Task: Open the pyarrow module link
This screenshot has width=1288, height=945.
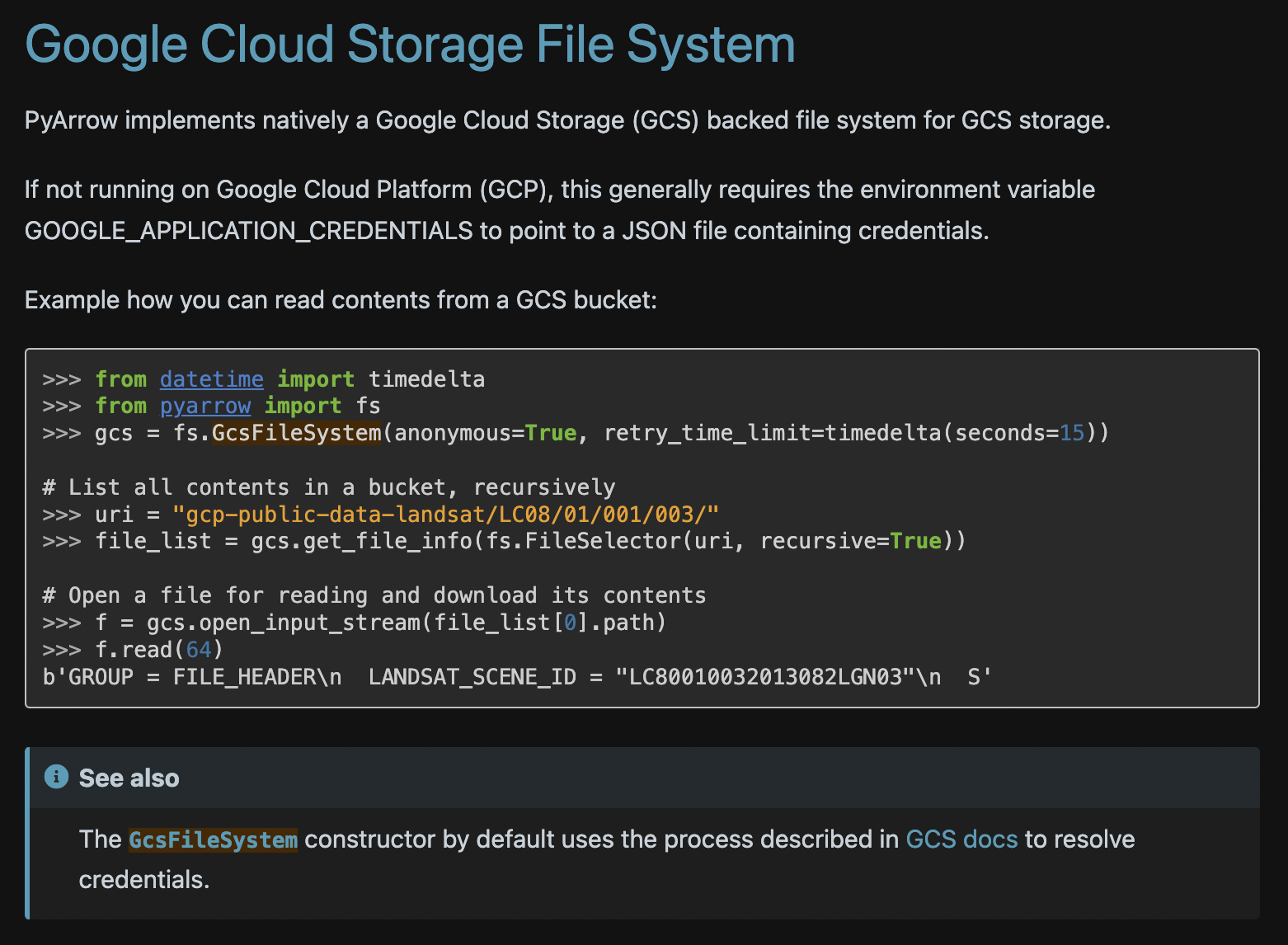Action: click(205, 406)
